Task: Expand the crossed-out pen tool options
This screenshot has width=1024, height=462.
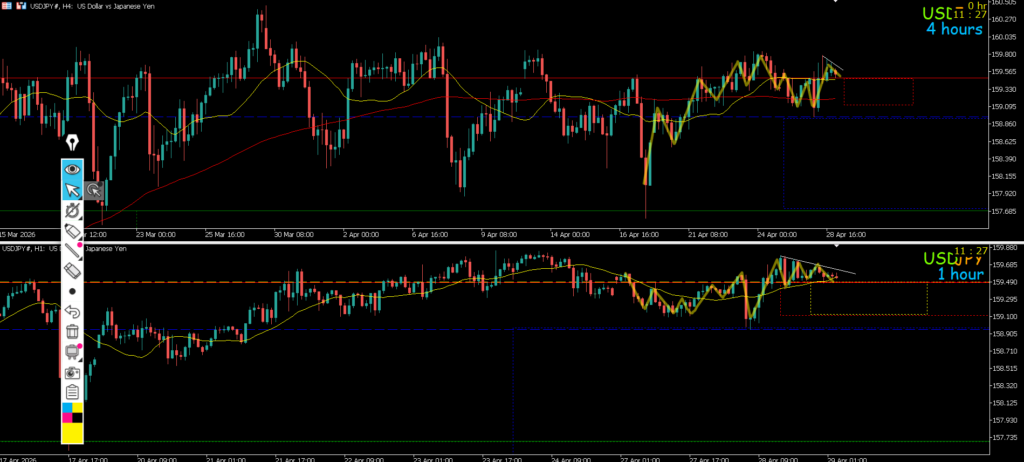Action: [72, 211]
